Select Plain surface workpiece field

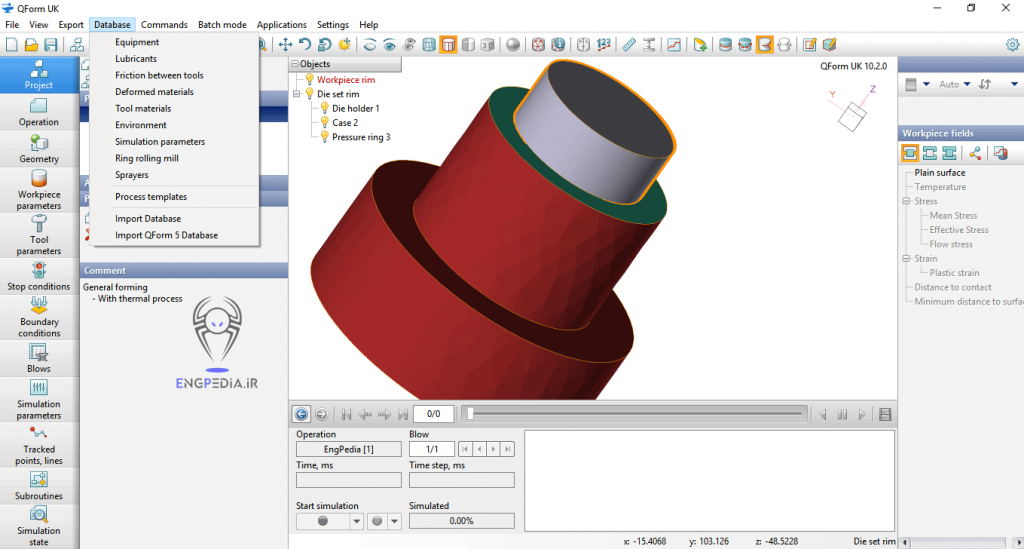940,173
